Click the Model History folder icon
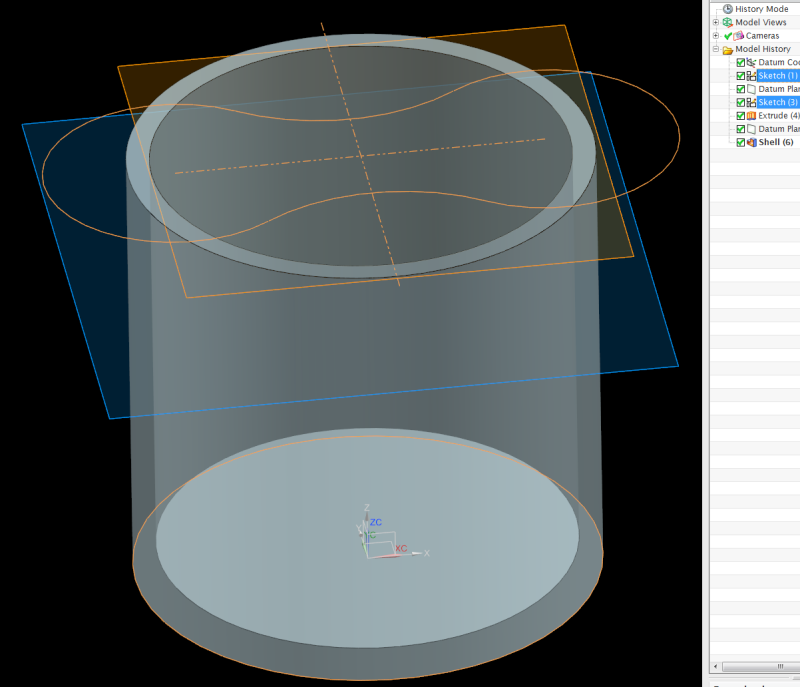800x687 pixels. point(728,49)
